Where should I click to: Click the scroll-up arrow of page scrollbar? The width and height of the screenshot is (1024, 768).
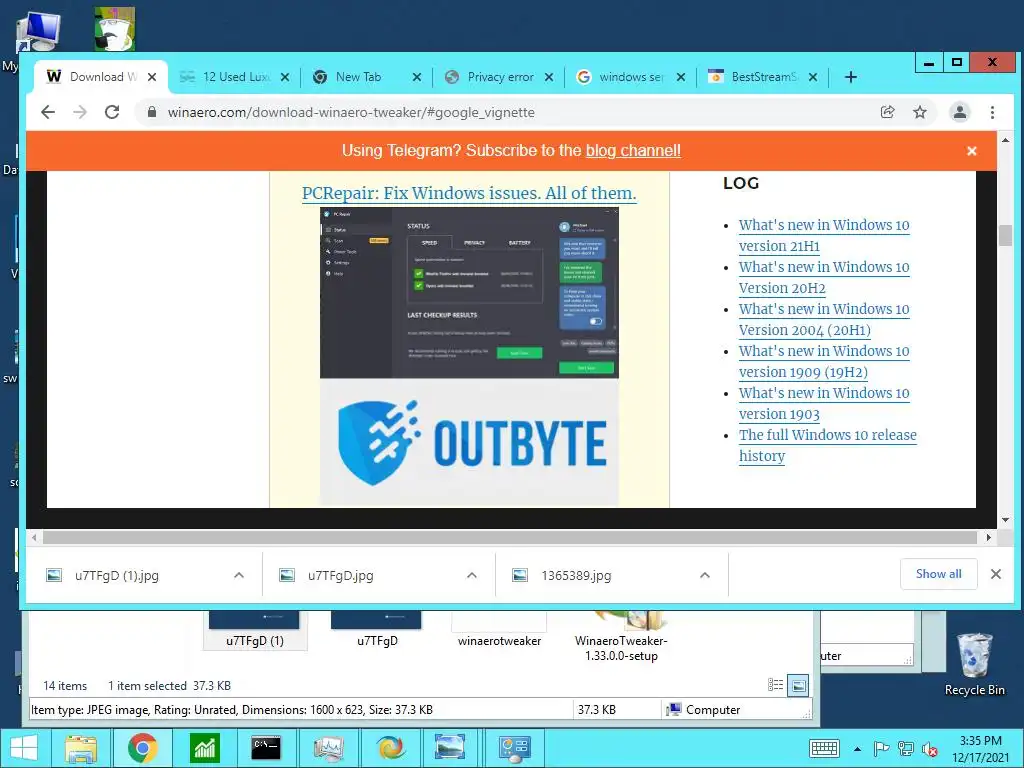click(1005, 140)
